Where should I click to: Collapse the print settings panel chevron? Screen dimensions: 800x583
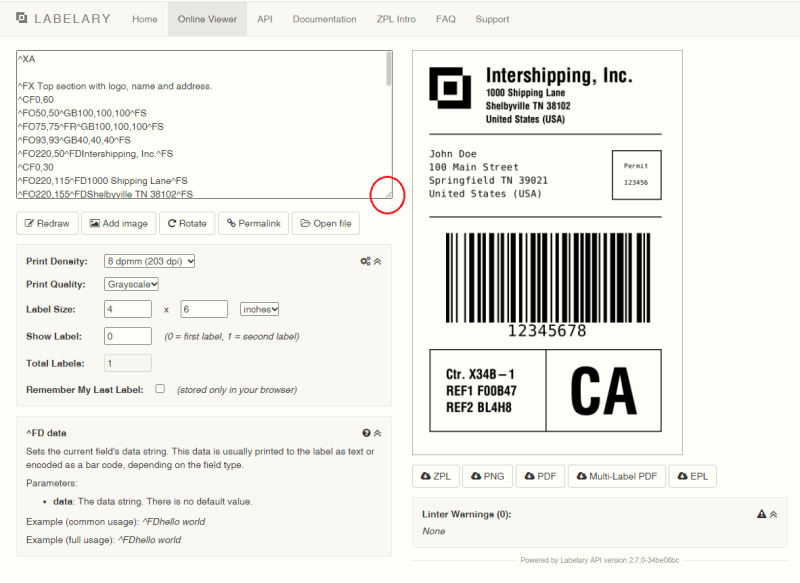pyautogui.click(x=378, y=261)
